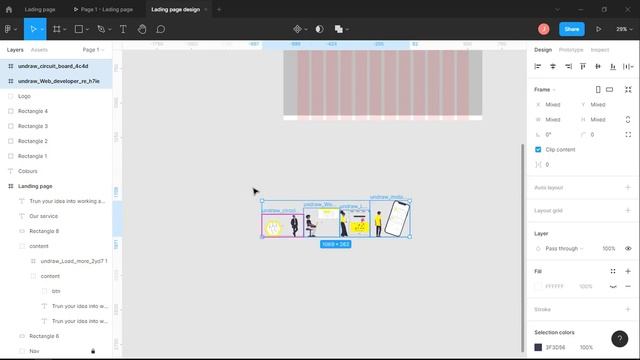Toggle the Clip content checkbox
This screenshot has width=640, height=360.
coord(538,150)
